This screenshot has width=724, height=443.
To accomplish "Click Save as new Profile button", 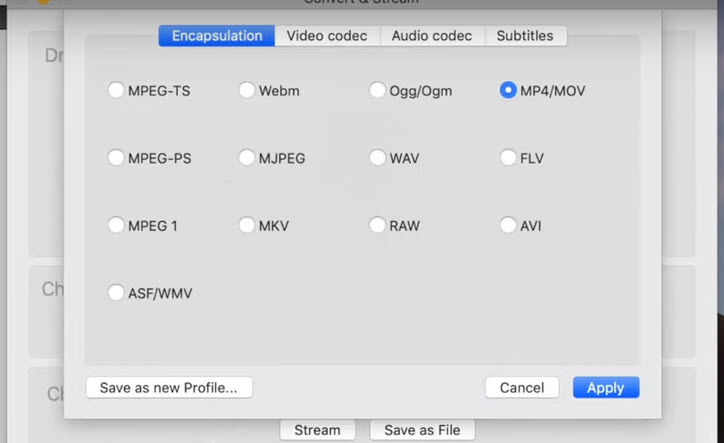I will coord(169,387).
